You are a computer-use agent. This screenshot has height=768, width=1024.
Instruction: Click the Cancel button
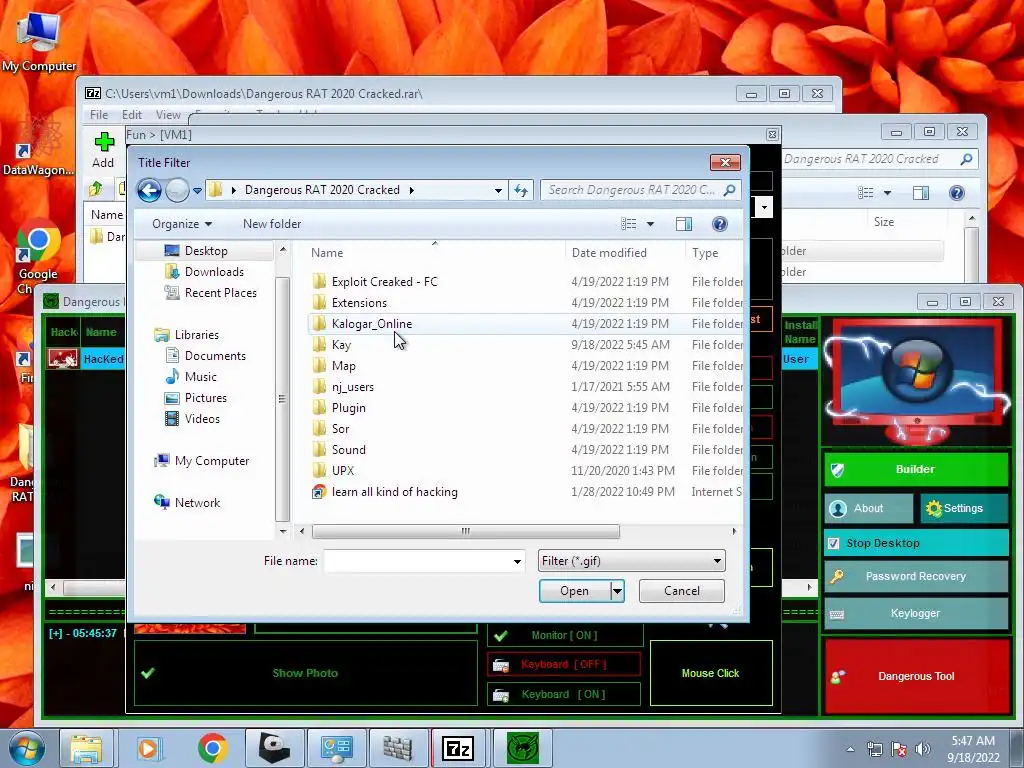[x=682, y=591]
